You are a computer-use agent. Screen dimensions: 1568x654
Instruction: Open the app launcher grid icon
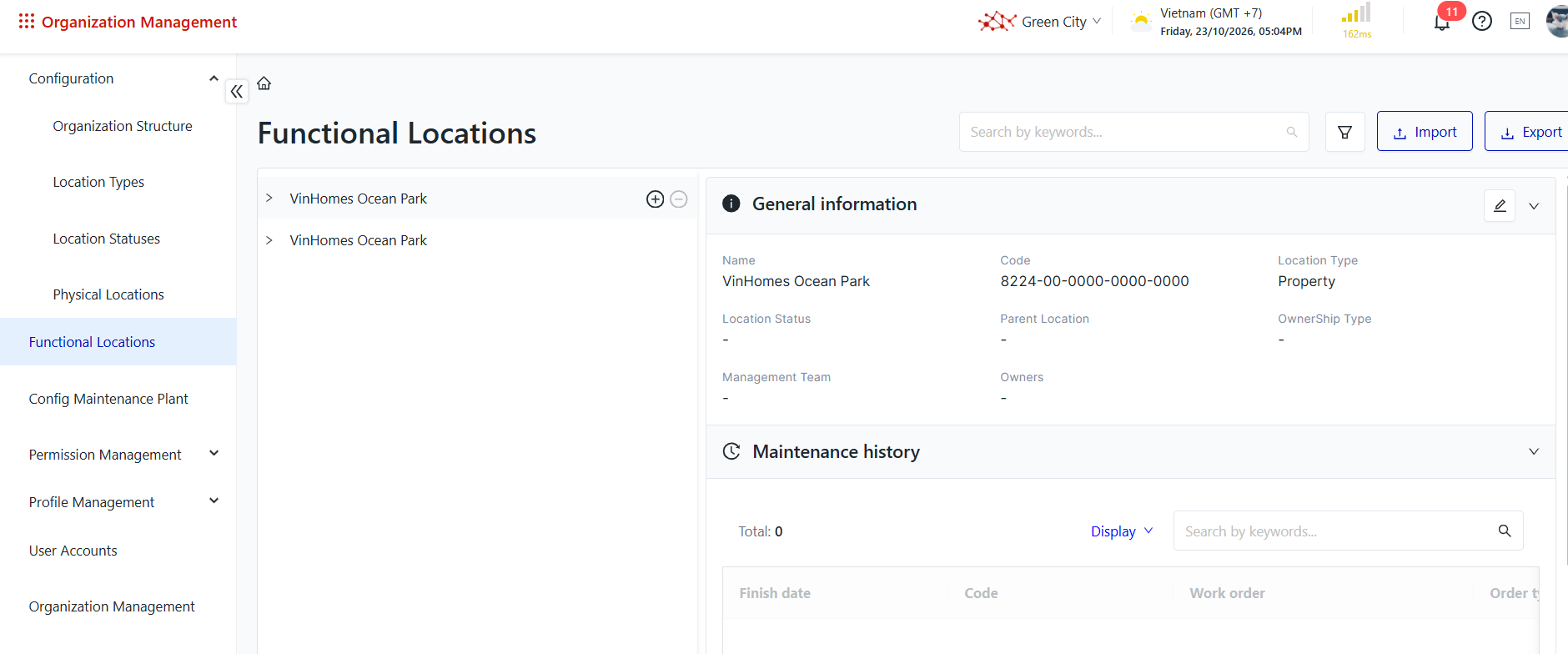[27, 22]
